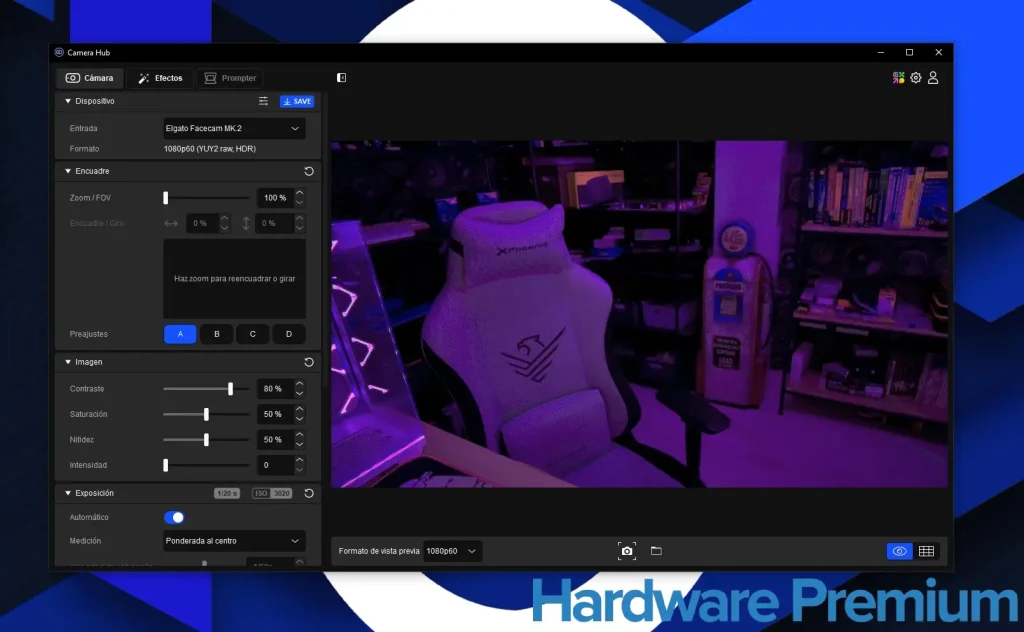1024x632 pixels.
Task: Click the camera preview image
Action: [x=639, y=314]
